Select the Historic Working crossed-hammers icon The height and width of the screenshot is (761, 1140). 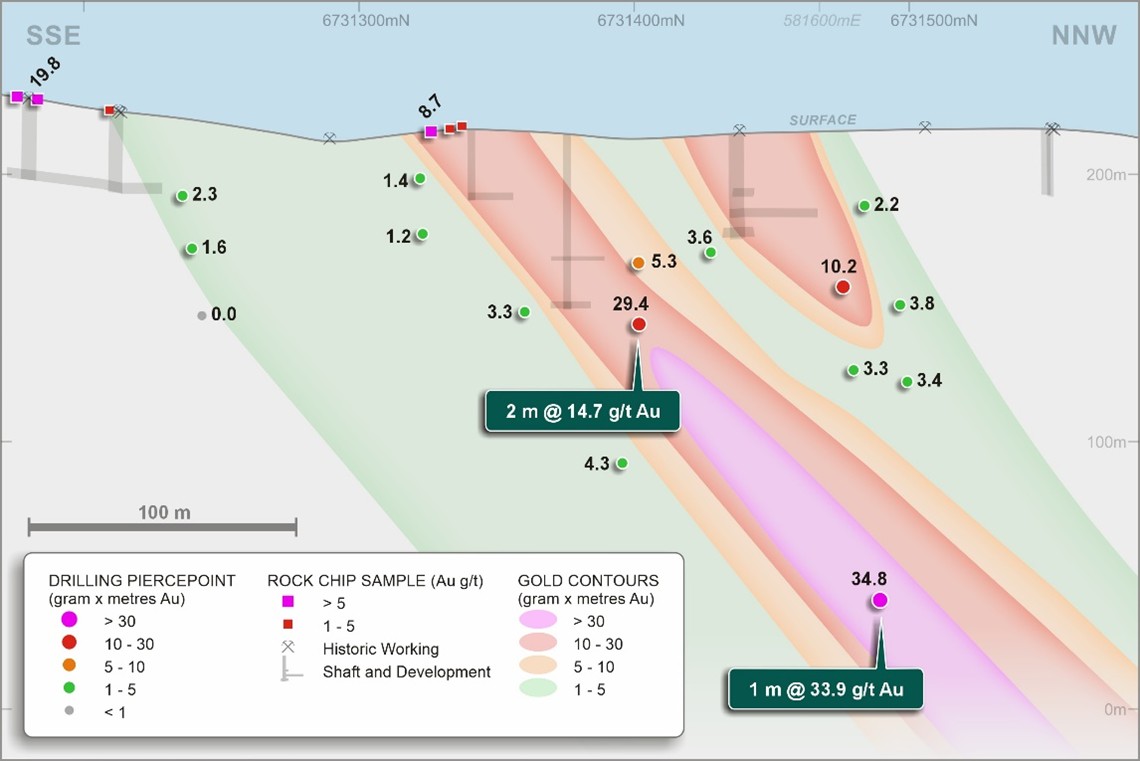(287, 646)
